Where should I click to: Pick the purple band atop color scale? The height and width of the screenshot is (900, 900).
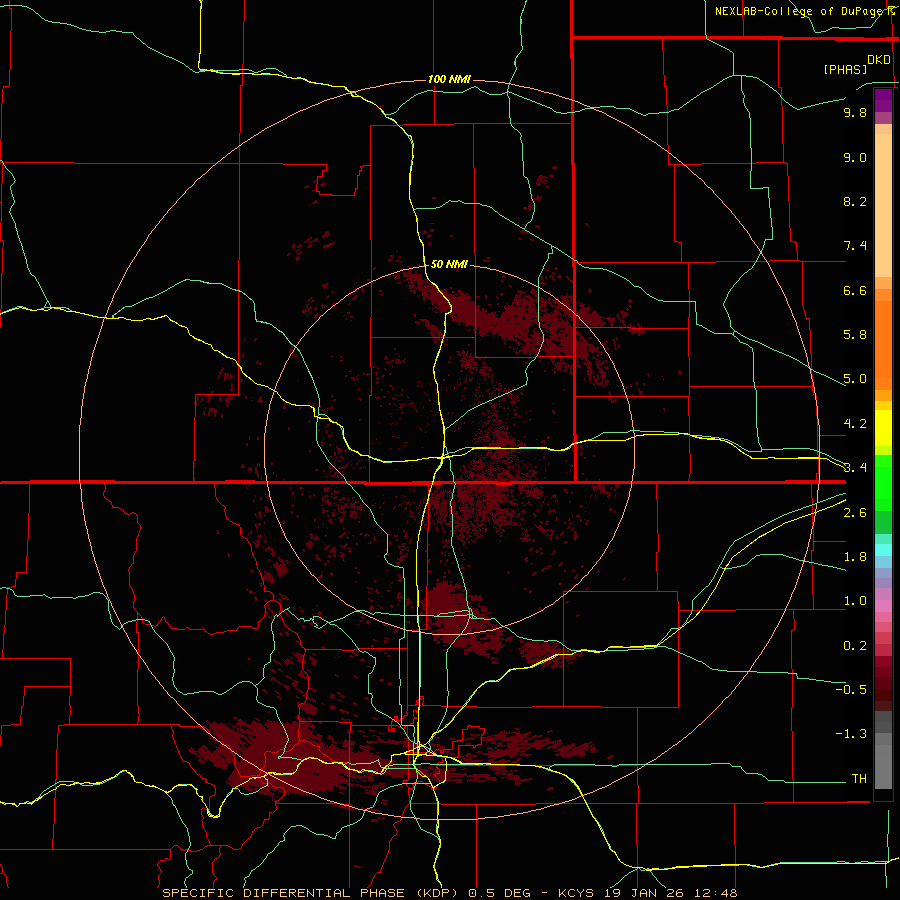tap(883, 100)
